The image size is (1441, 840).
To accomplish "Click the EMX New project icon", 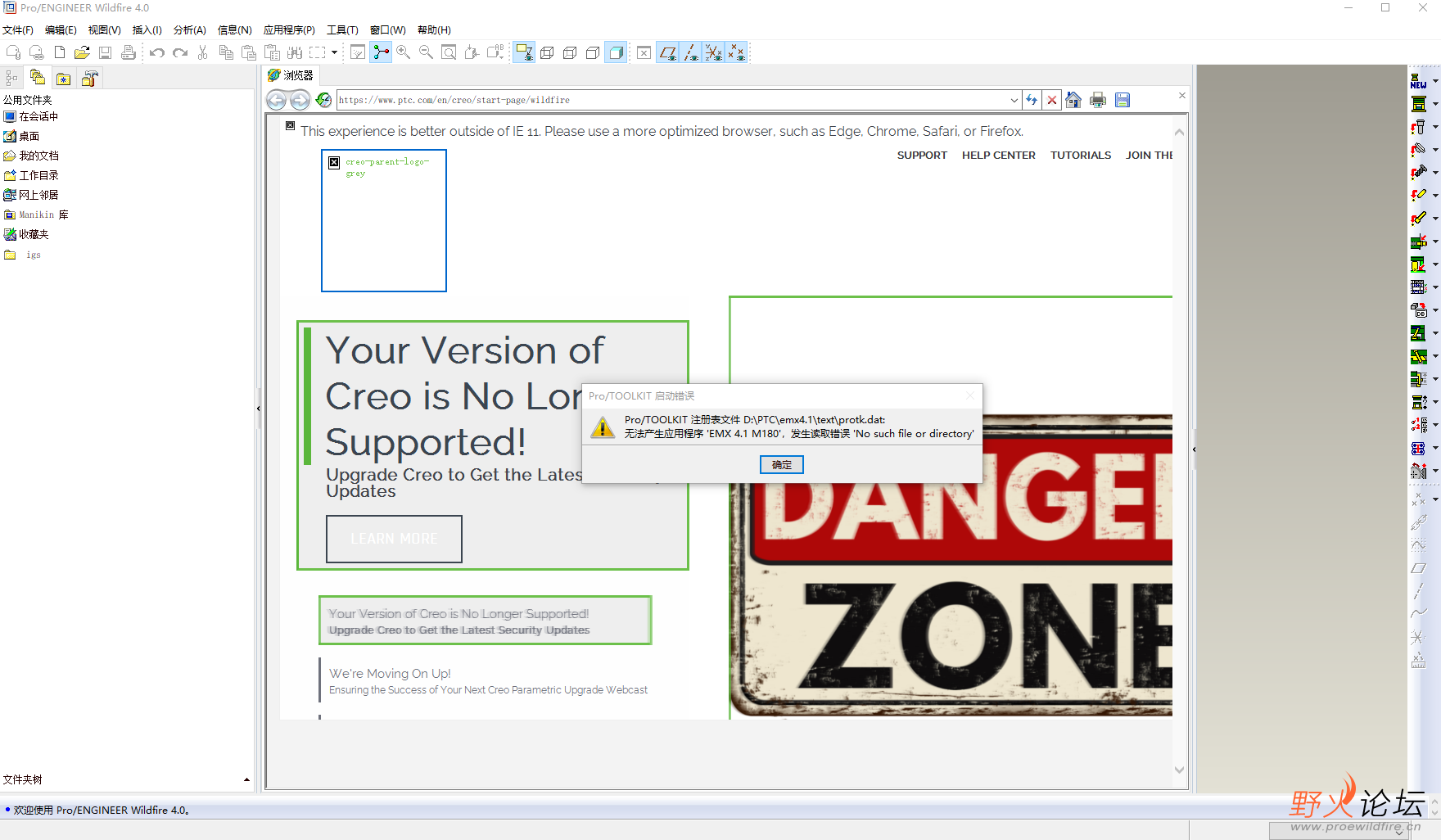I will click(1418, 81).
